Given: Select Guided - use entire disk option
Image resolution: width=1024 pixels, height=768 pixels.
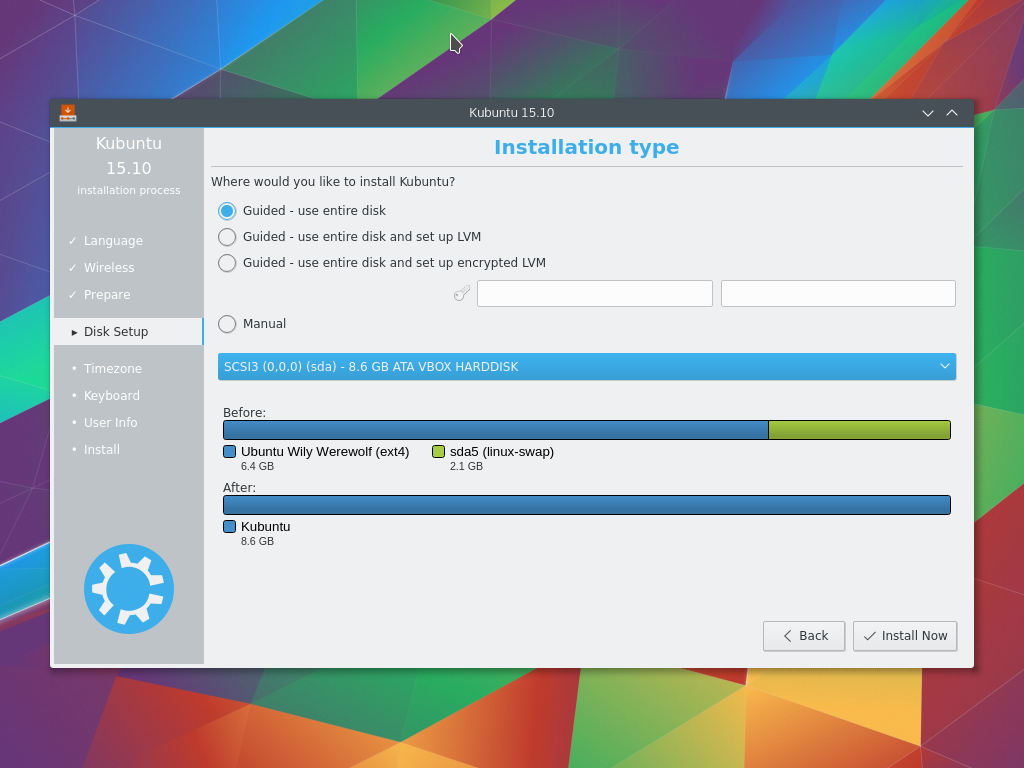Looking at the screenshot, I should point(227,211).
